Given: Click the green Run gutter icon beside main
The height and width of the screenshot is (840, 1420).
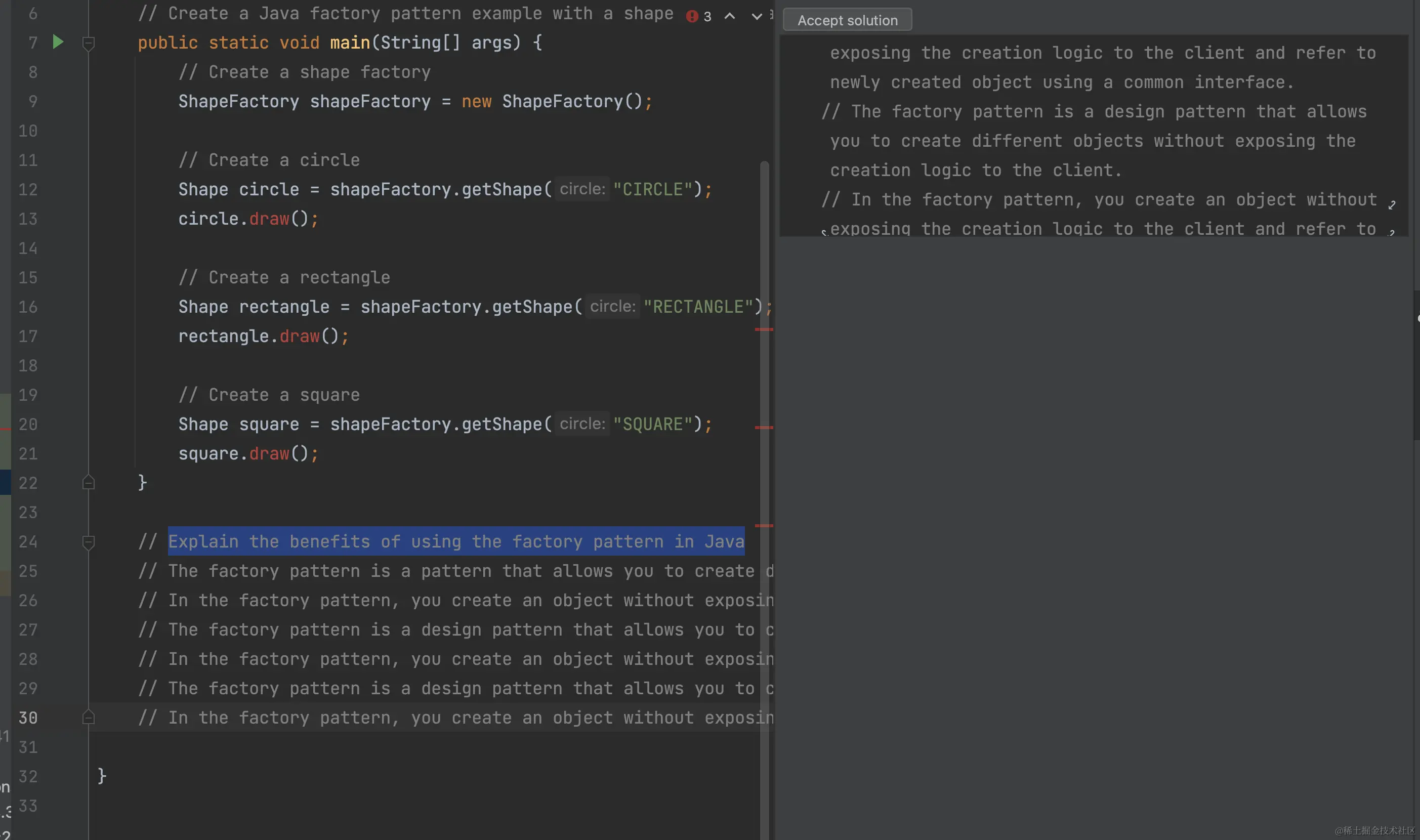Looking at the screenshot, I should point(58,42).
